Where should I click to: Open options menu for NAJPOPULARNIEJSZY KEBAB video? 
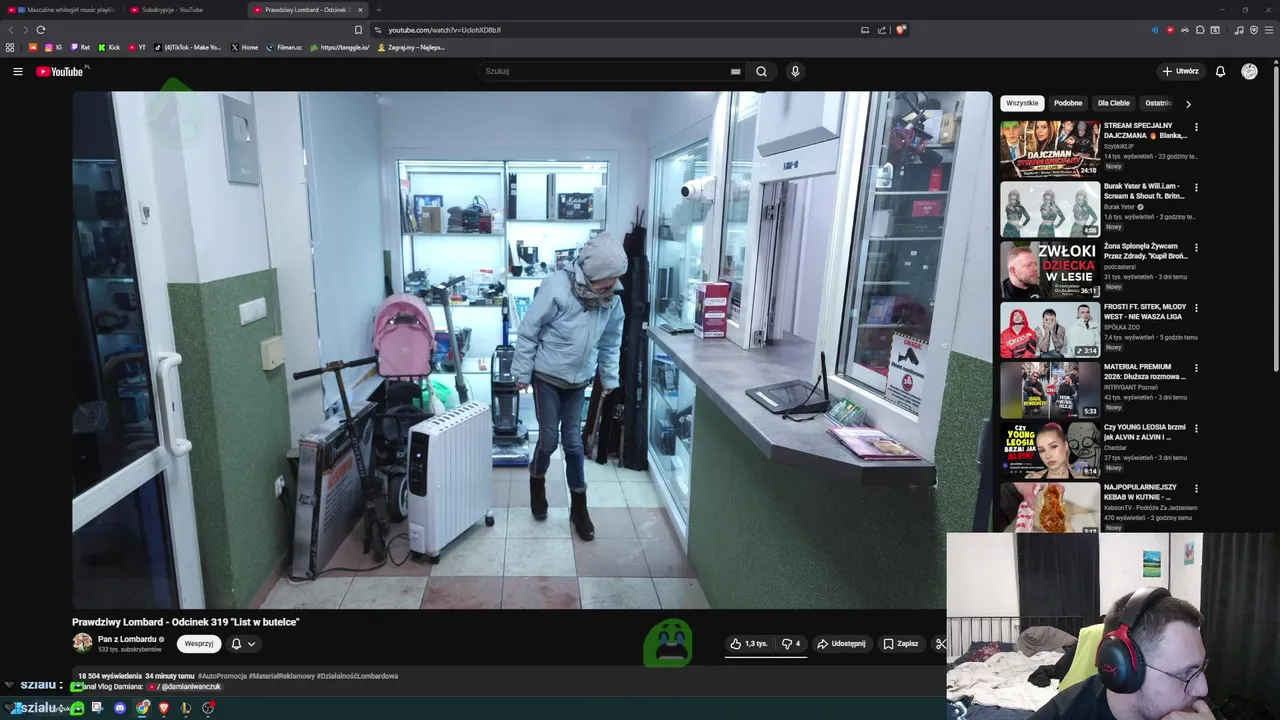1196,488
